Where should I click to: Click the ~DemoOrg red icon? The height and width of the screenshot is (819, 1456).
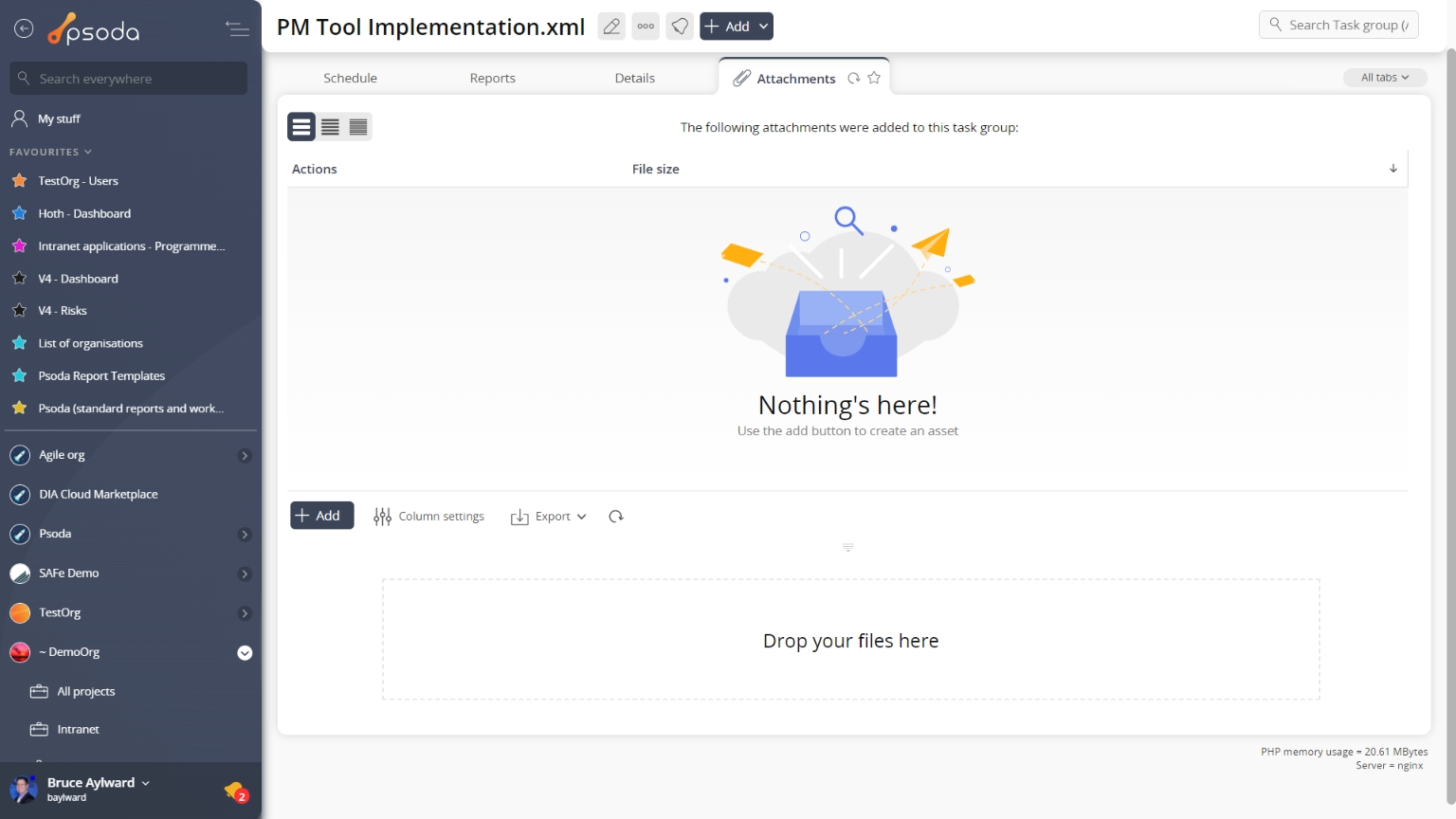(20, 652)
